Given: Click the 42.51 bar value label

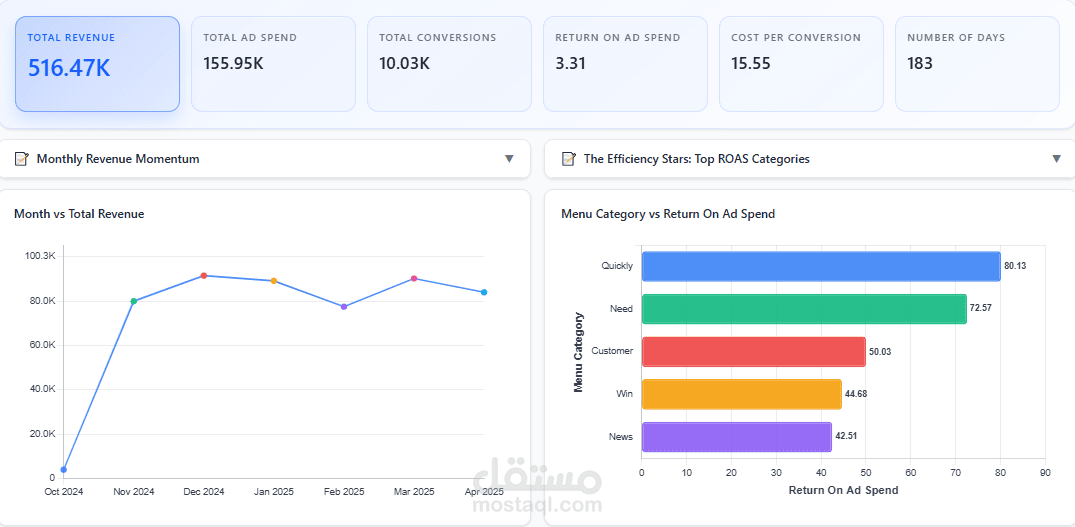Looking at the screenshot, I should 846,437.
